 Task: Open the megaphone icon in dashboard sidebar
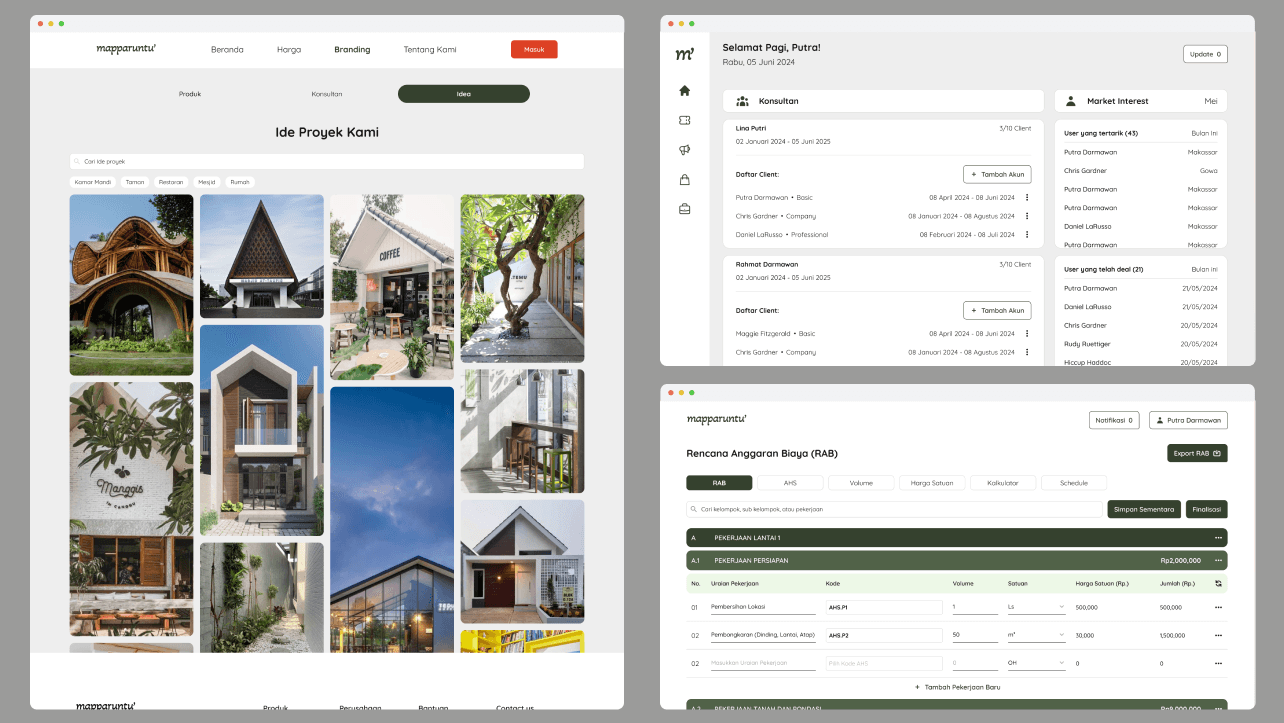pyautogui.click(x=684, y=150)
